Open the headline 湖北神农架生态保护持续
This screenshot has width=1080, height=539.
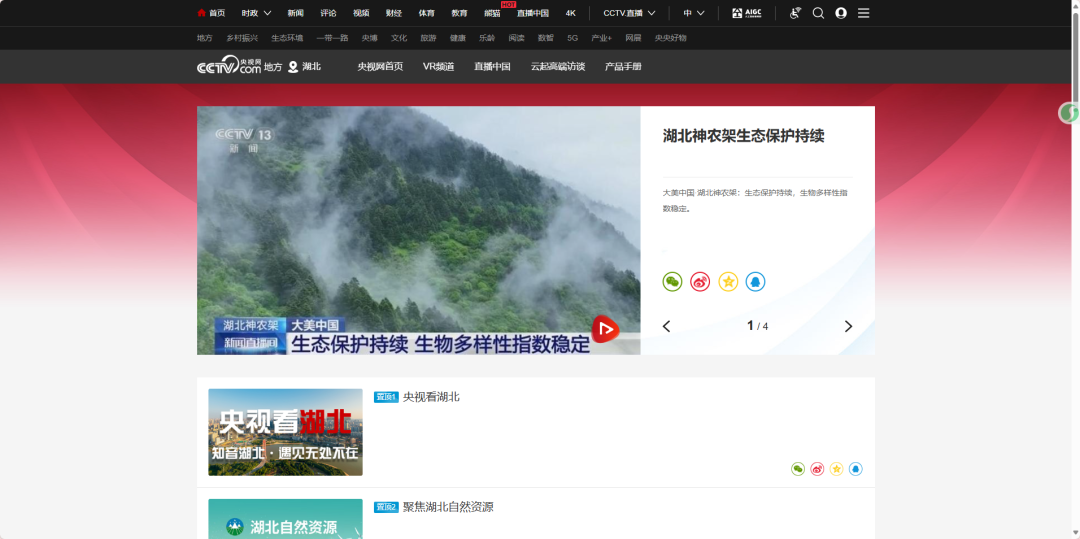744,136
